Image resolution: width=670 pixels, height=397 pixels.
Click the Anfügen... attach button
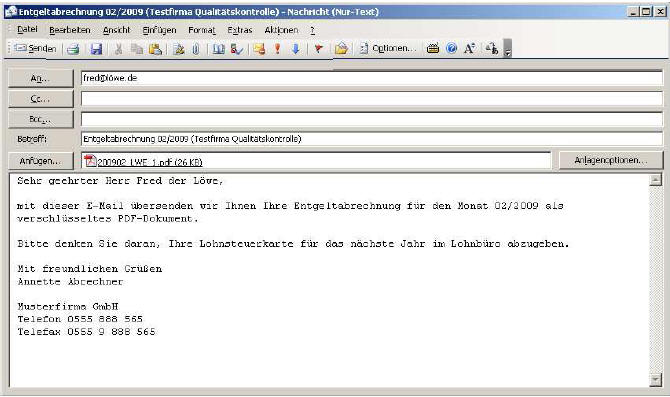tap(41, 161)
